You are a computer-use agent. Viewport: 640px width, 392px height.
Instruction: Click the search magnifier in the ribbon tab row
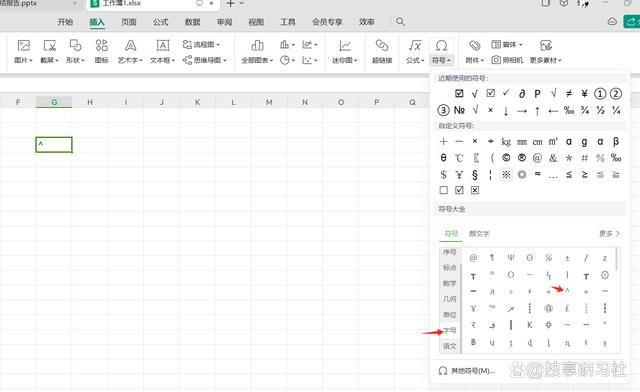400,22
